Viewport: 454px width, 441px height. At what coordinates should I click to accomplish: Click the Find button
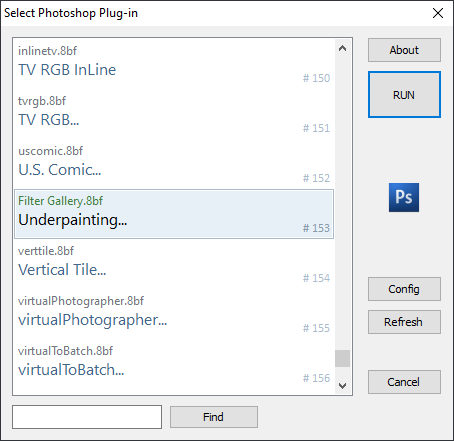[x=214, y=417]
